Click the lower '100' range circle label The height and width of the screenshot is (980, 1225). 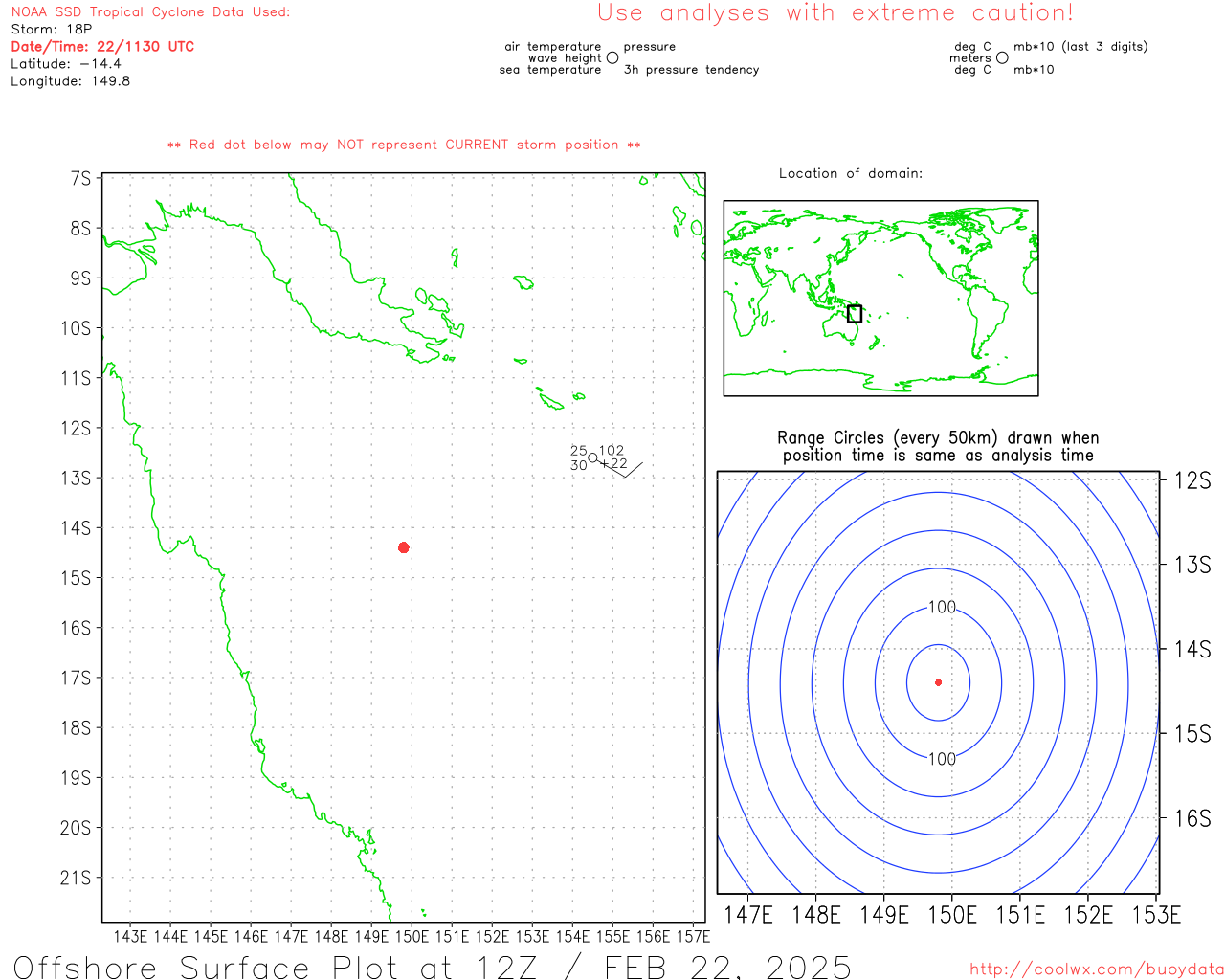coord(942,759)
